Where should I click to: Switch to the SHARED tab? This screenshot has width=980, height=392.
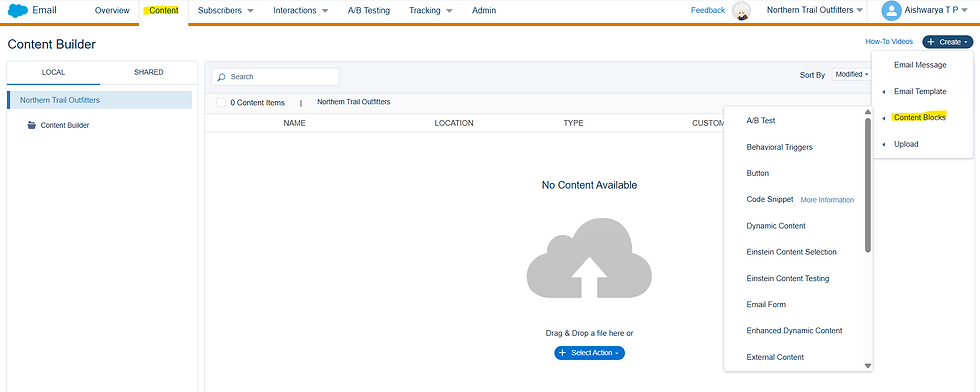tap(149, 73)
